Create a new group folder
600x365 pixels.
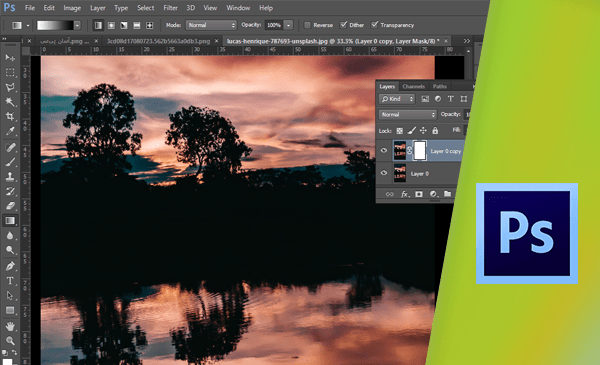447,194
